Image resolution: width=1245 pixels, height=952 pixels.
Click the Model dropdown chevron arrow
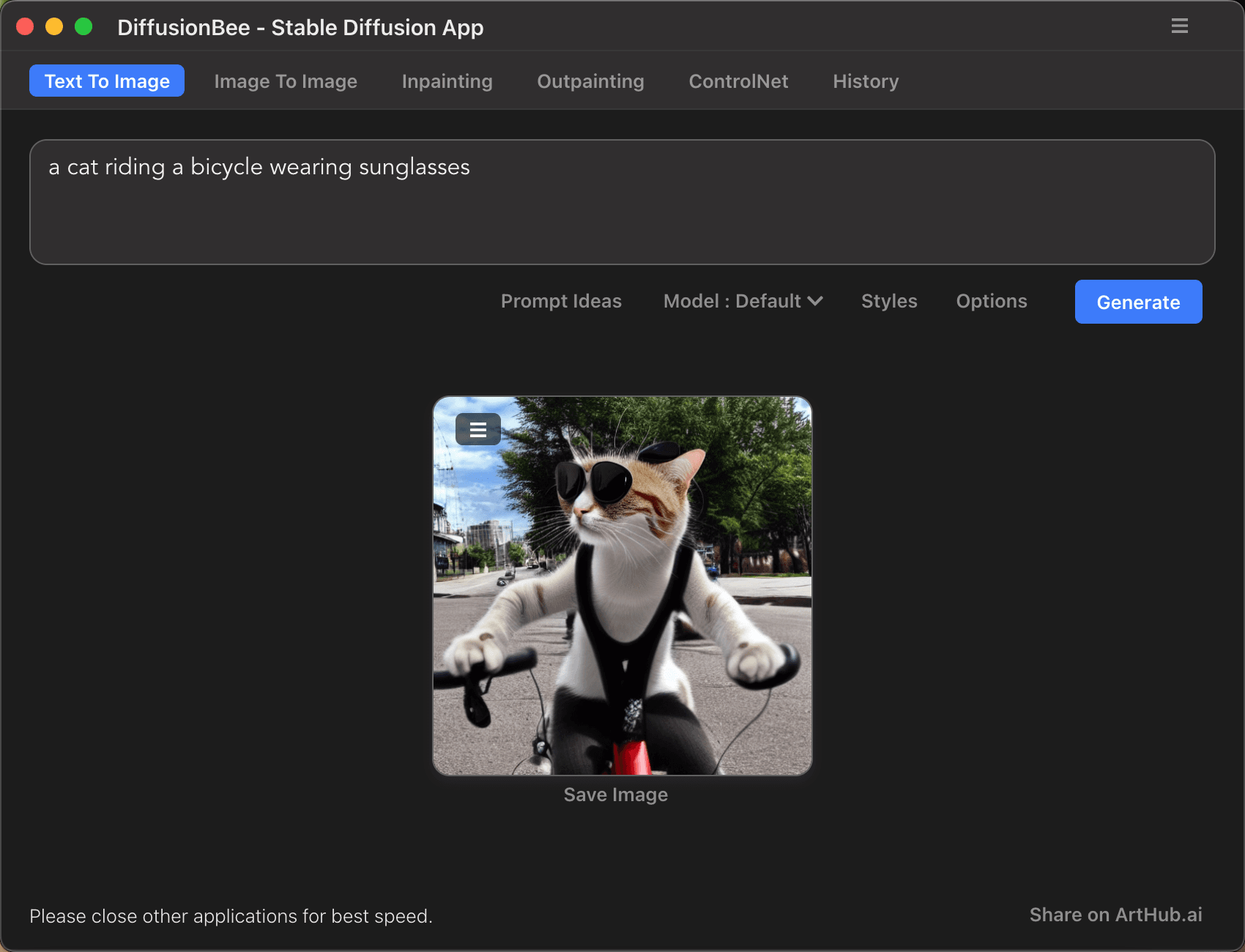click(x=815, y=301)
